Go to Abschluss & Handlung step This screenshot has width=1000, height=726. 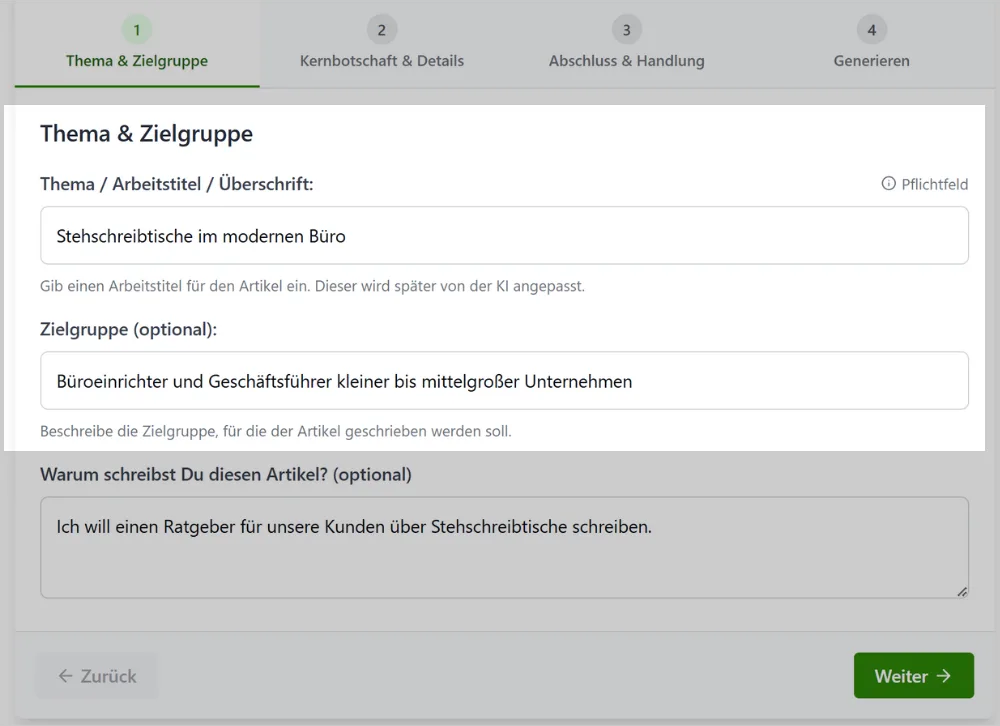(x=626, y=44)
